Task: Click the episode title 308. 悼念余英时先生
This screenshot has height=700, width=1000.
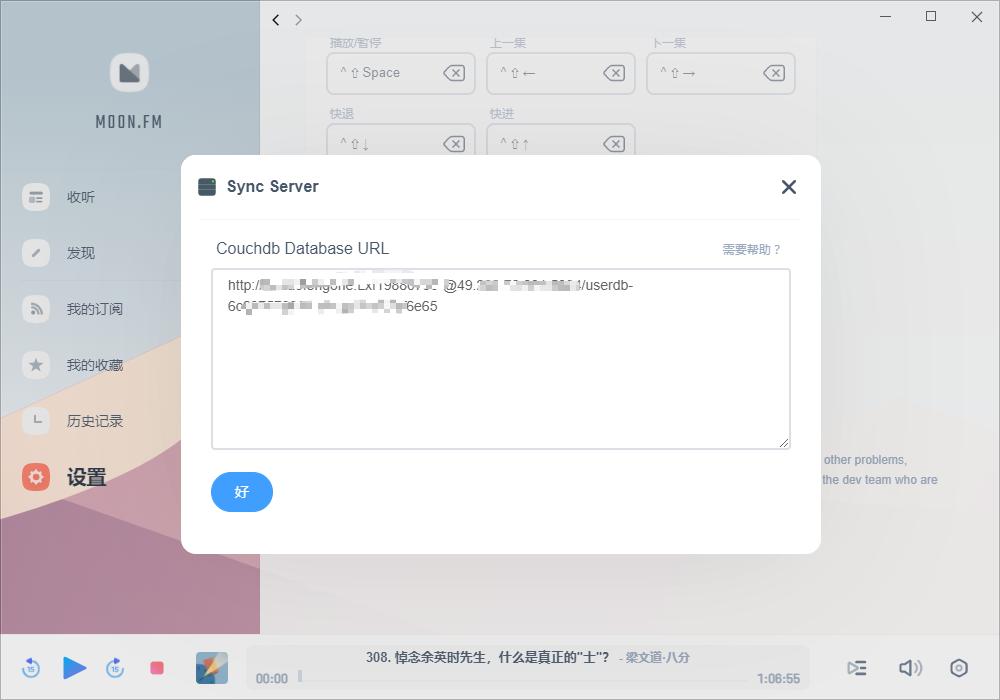Action: click(487, 657)
